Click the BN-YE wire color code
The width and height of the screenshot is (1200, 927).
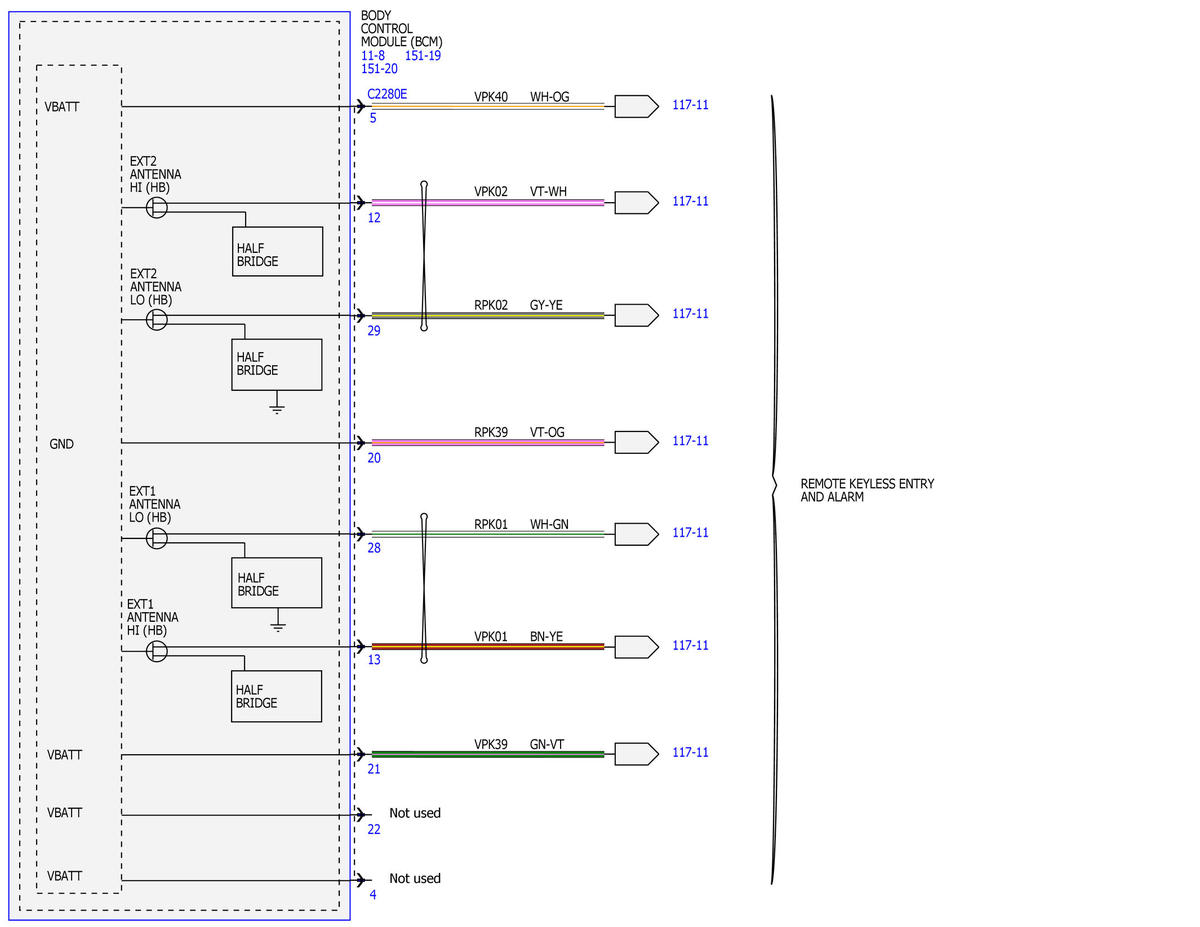(546, 636)
